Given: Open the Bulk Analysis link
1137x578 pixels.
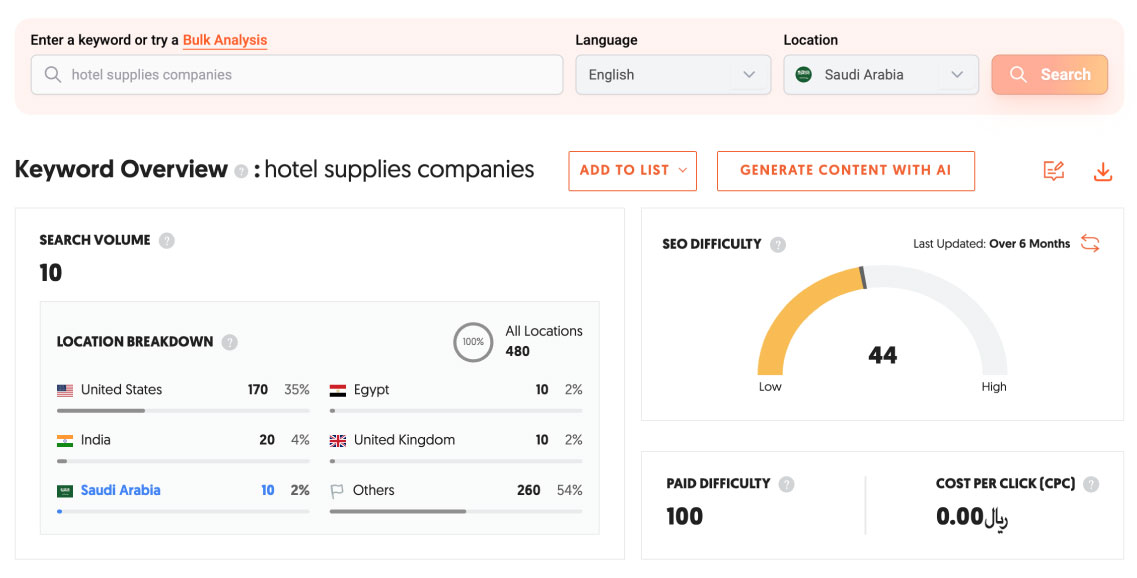Looking at the screenshot, I should click(x=225, y=40).
